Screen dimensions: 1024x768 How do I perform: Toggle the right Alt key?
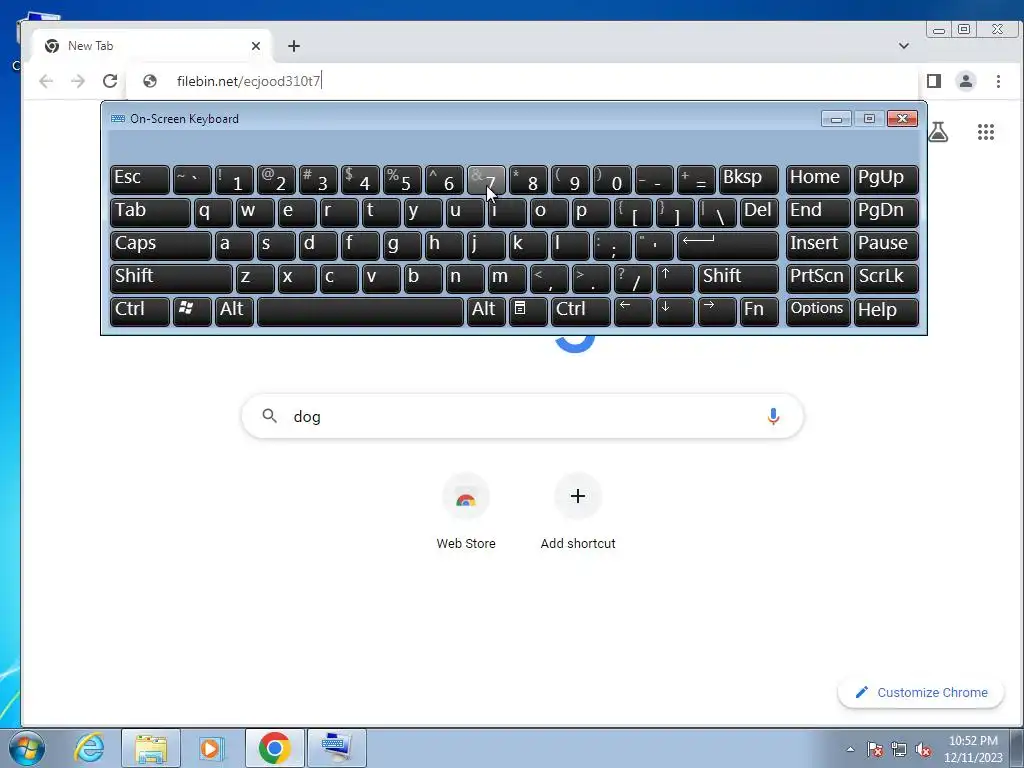486,311
